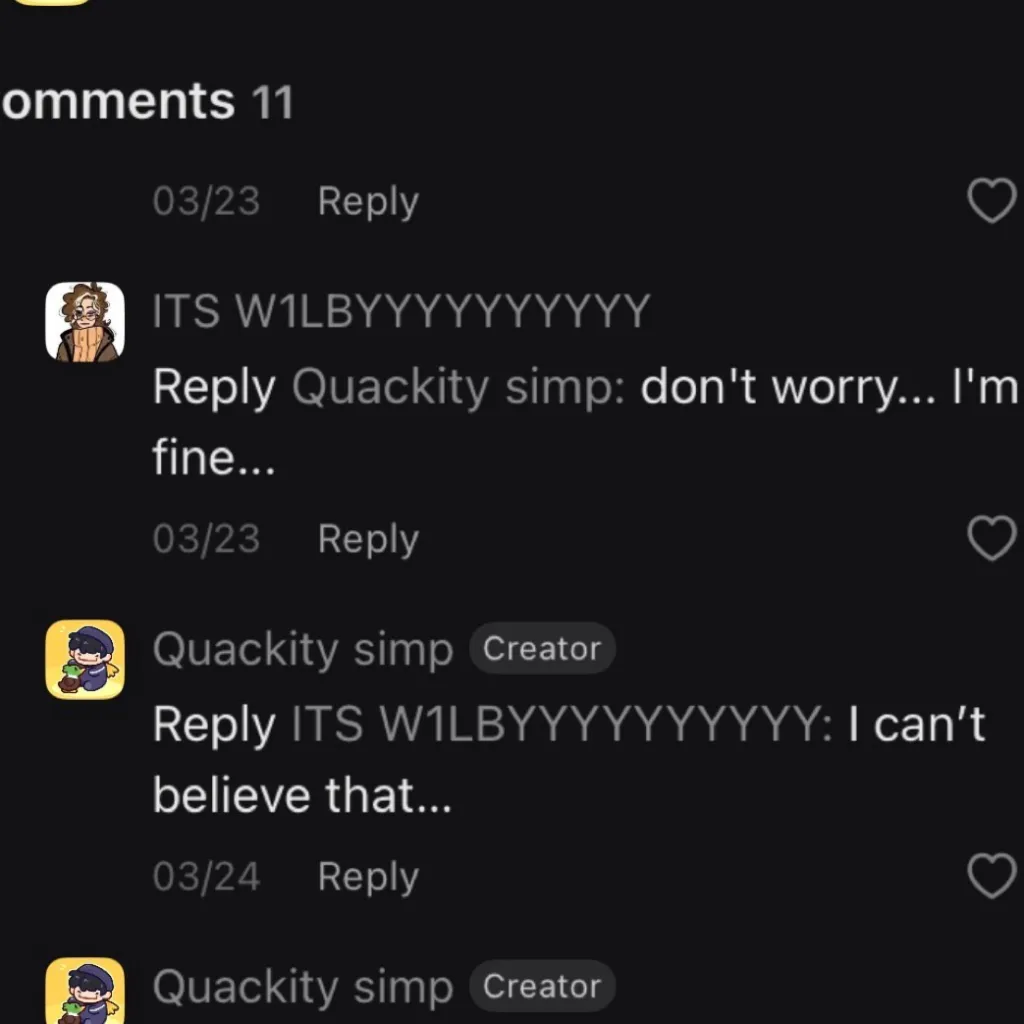The height and width of the screenshot is (1024, 1024).
Task: Tap the 03/24 timestamp on the creator comment
Action: click(x=205, y=876)
